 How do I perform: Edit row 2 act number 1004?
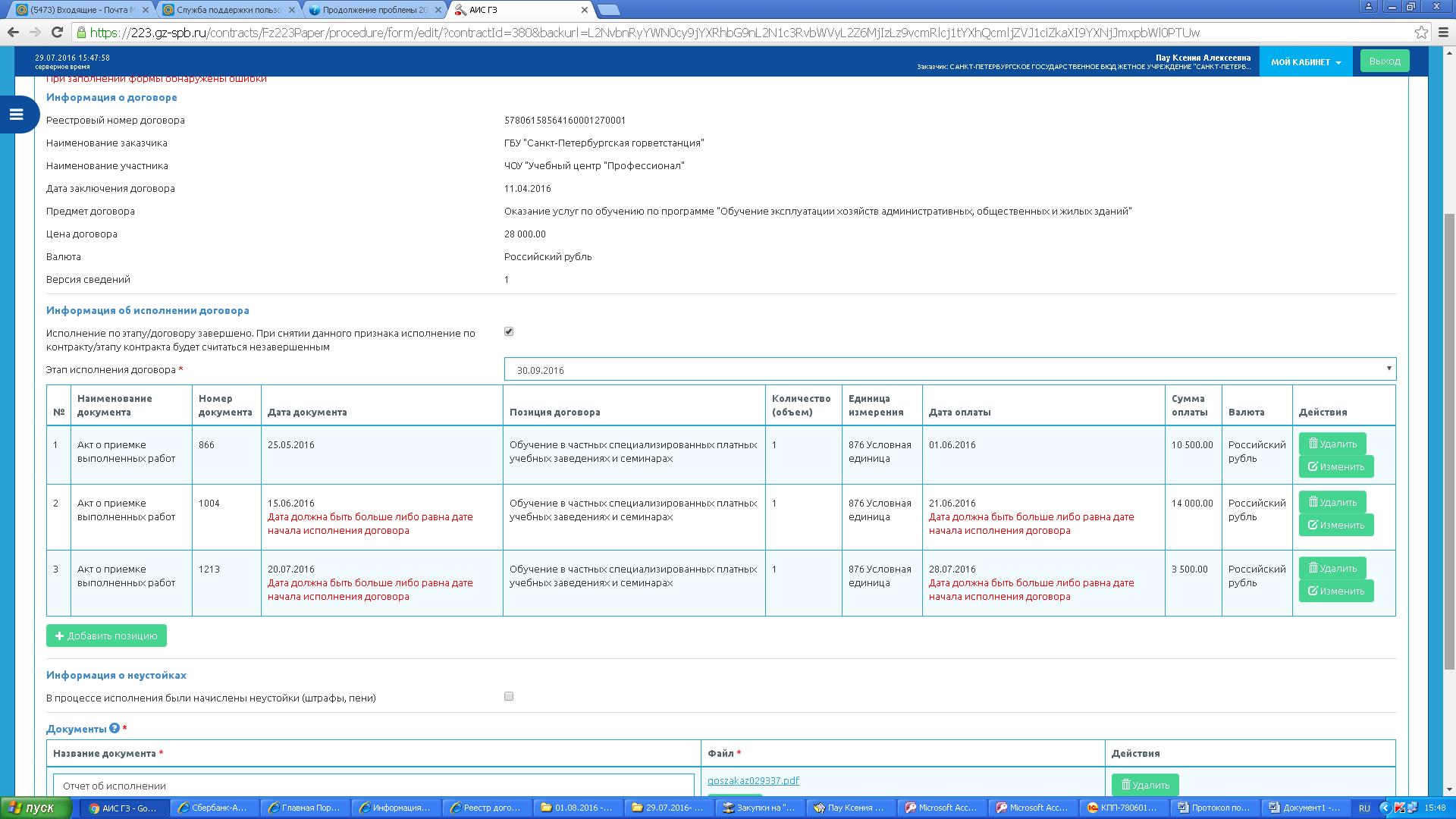(x=1335, y=525)
